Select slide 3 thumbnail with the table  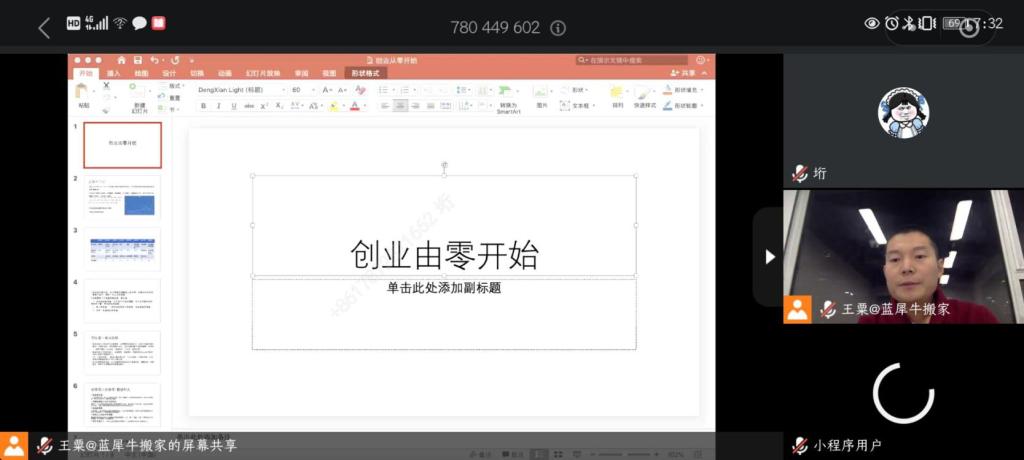122,249
